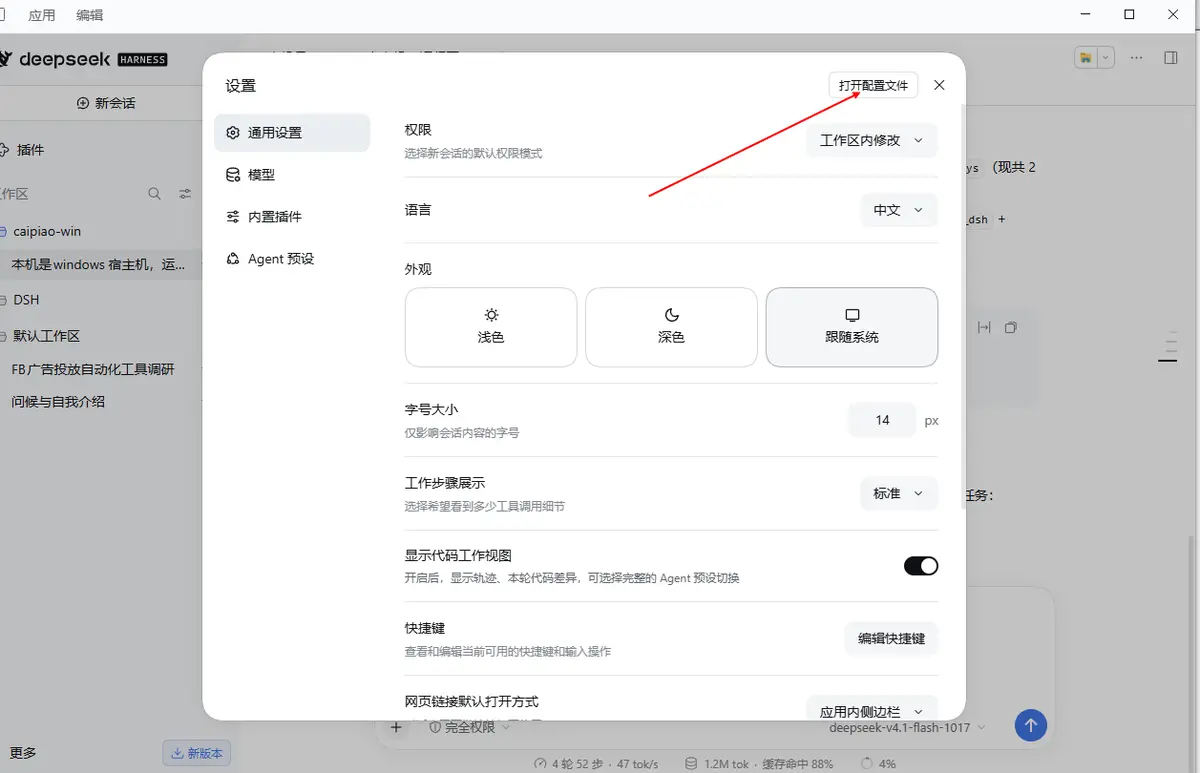Open the 打开配置文件 config file button

[873, 85]
